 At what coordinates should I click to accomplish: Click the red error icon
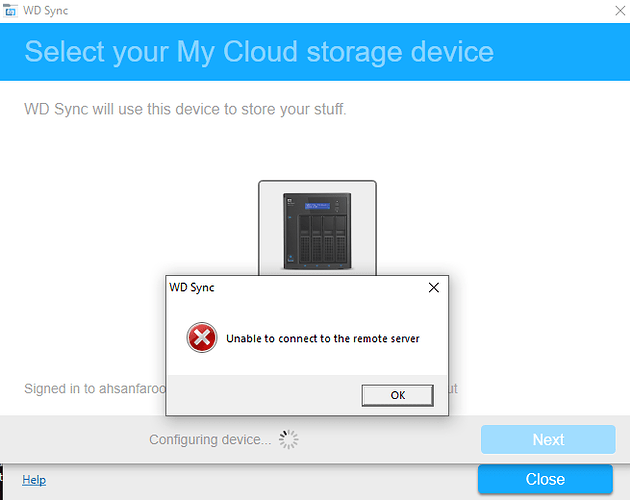point(201,339)
